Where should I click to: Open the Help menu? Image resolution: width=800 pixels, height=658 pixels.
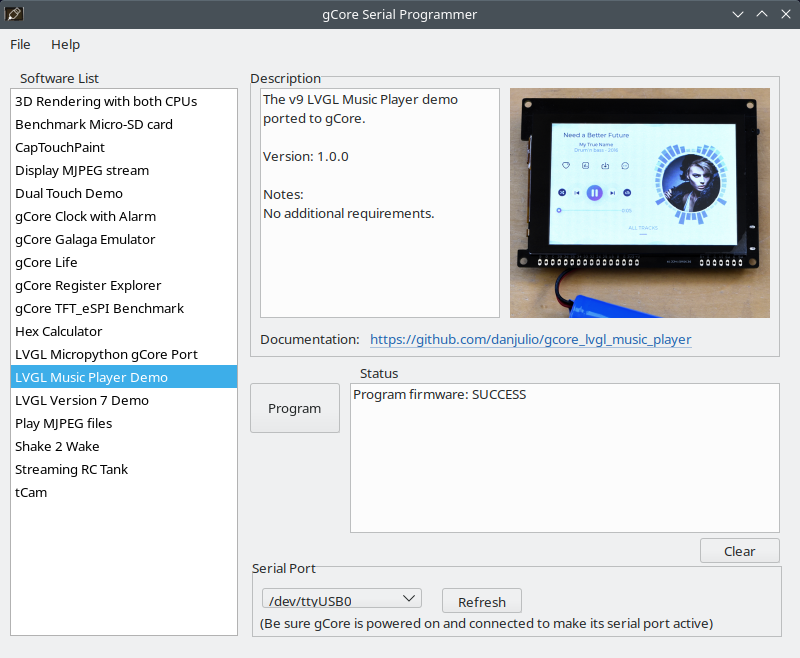pos(65,44)
